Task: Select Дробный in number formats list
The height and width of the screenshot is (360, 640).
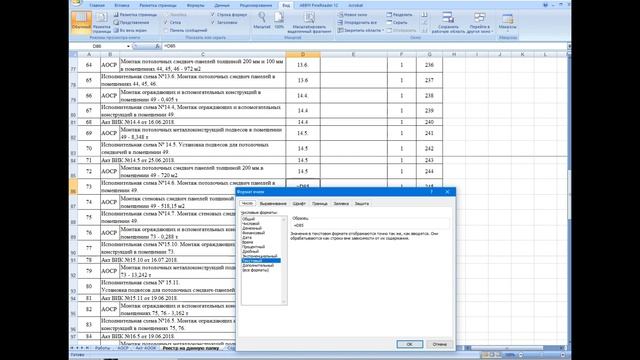Action: [x=251, y=251]
